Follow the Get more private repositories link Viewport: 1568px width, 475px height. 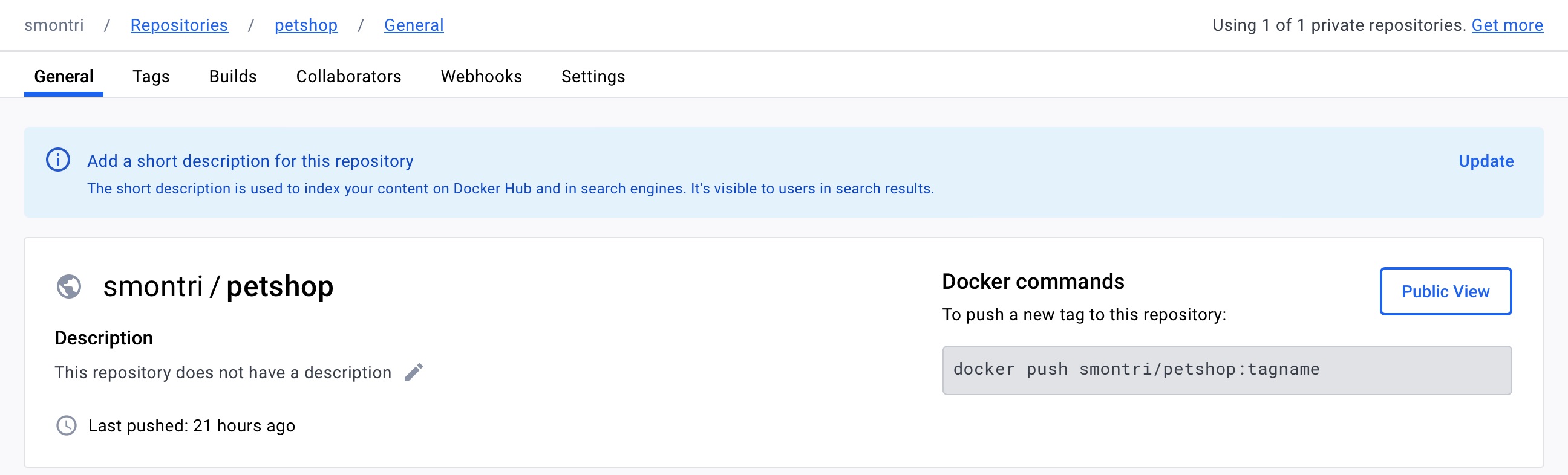1506,25
